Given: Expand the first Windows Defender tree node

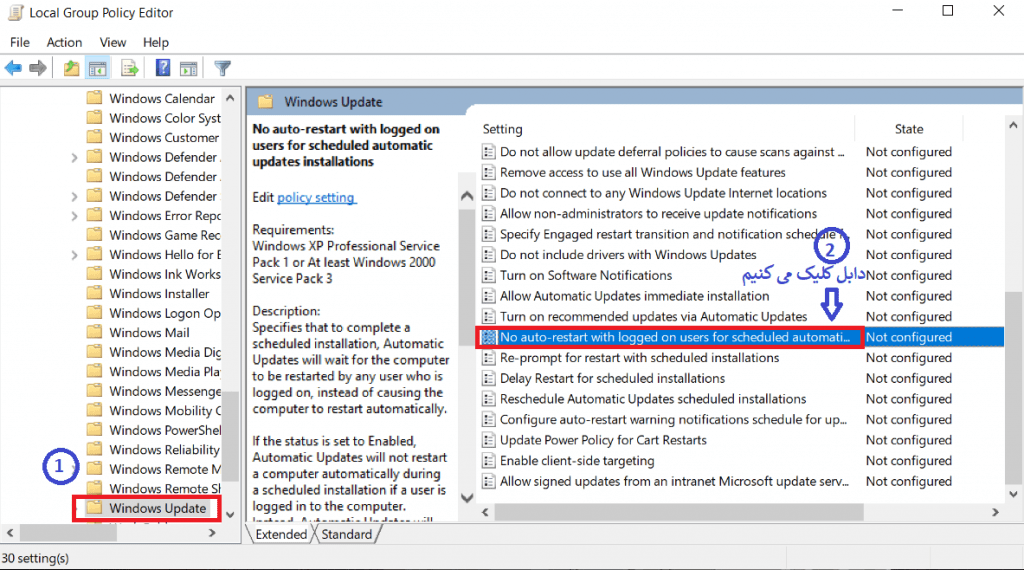Looking at the screenshot, I should pos(74,157).
